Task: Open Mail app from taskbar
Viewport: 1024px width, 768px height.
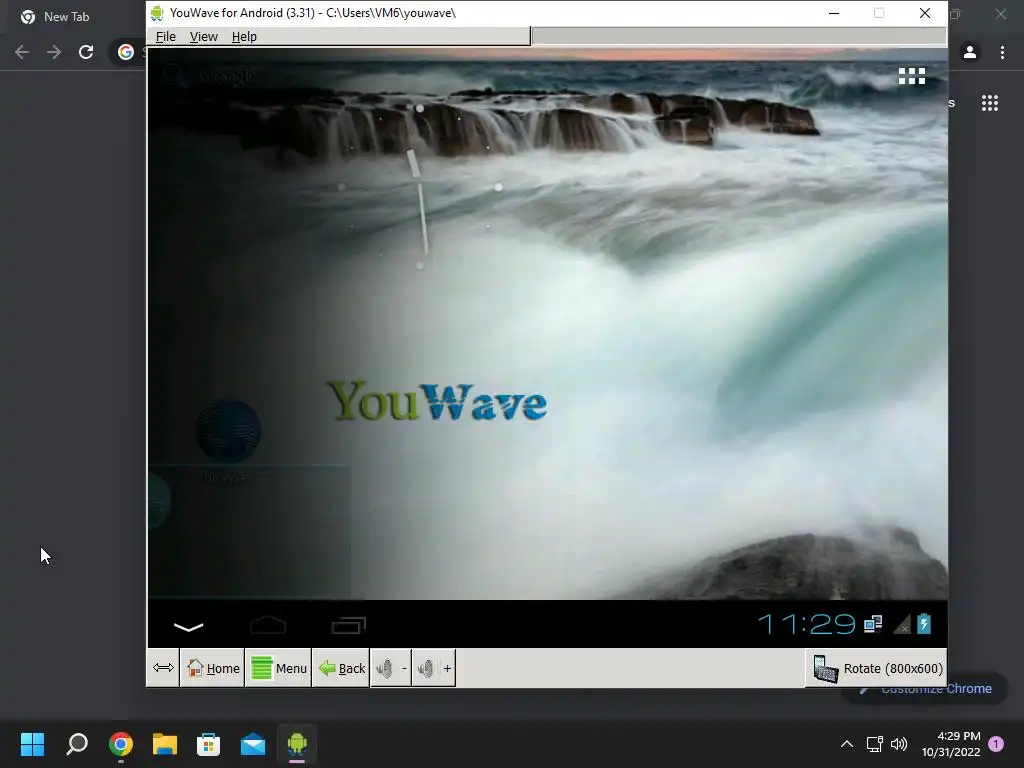Action: click(253, 744)
